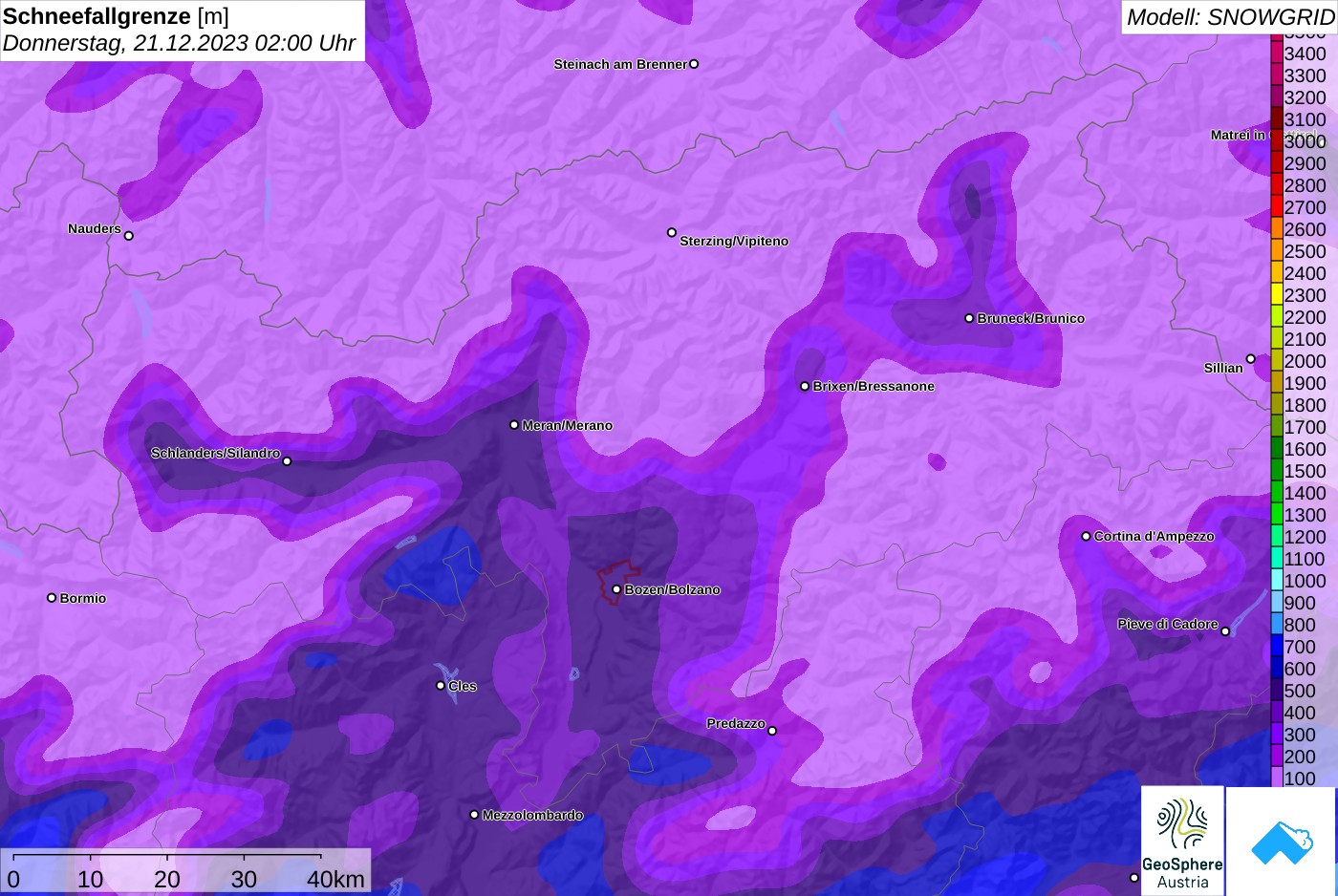Image resolution: width=1338 pixels, height=896 pixels.
Task: Click the 1900 olive legend swatch
Action: click(1276, 383)
